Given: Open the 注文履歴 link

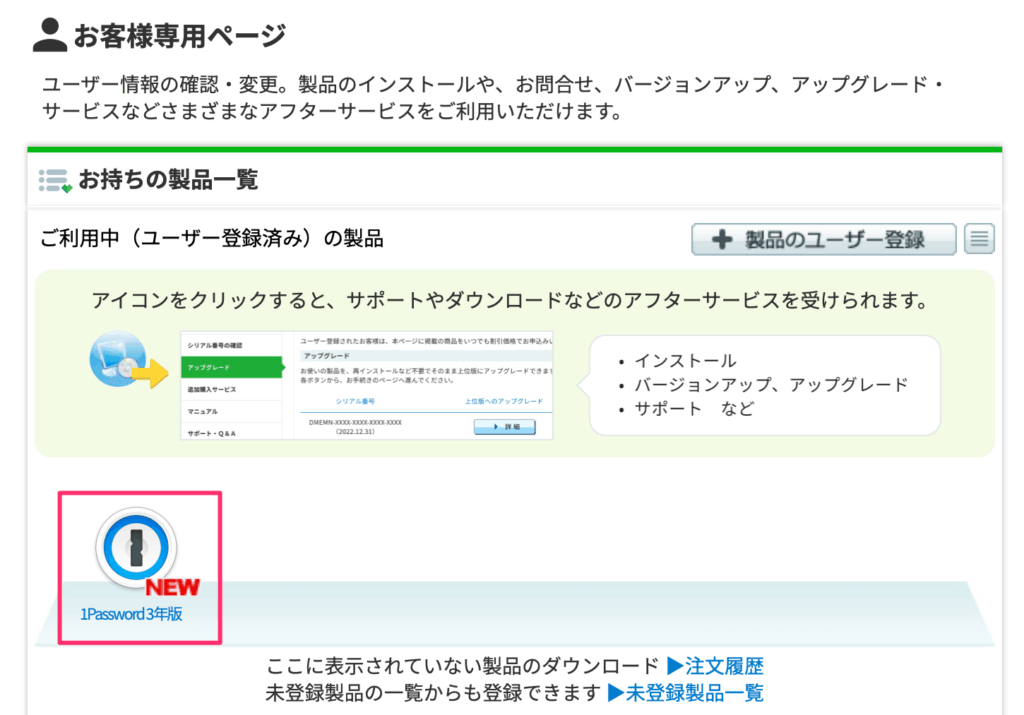Looking at the screenshot, I should [724, 666].
